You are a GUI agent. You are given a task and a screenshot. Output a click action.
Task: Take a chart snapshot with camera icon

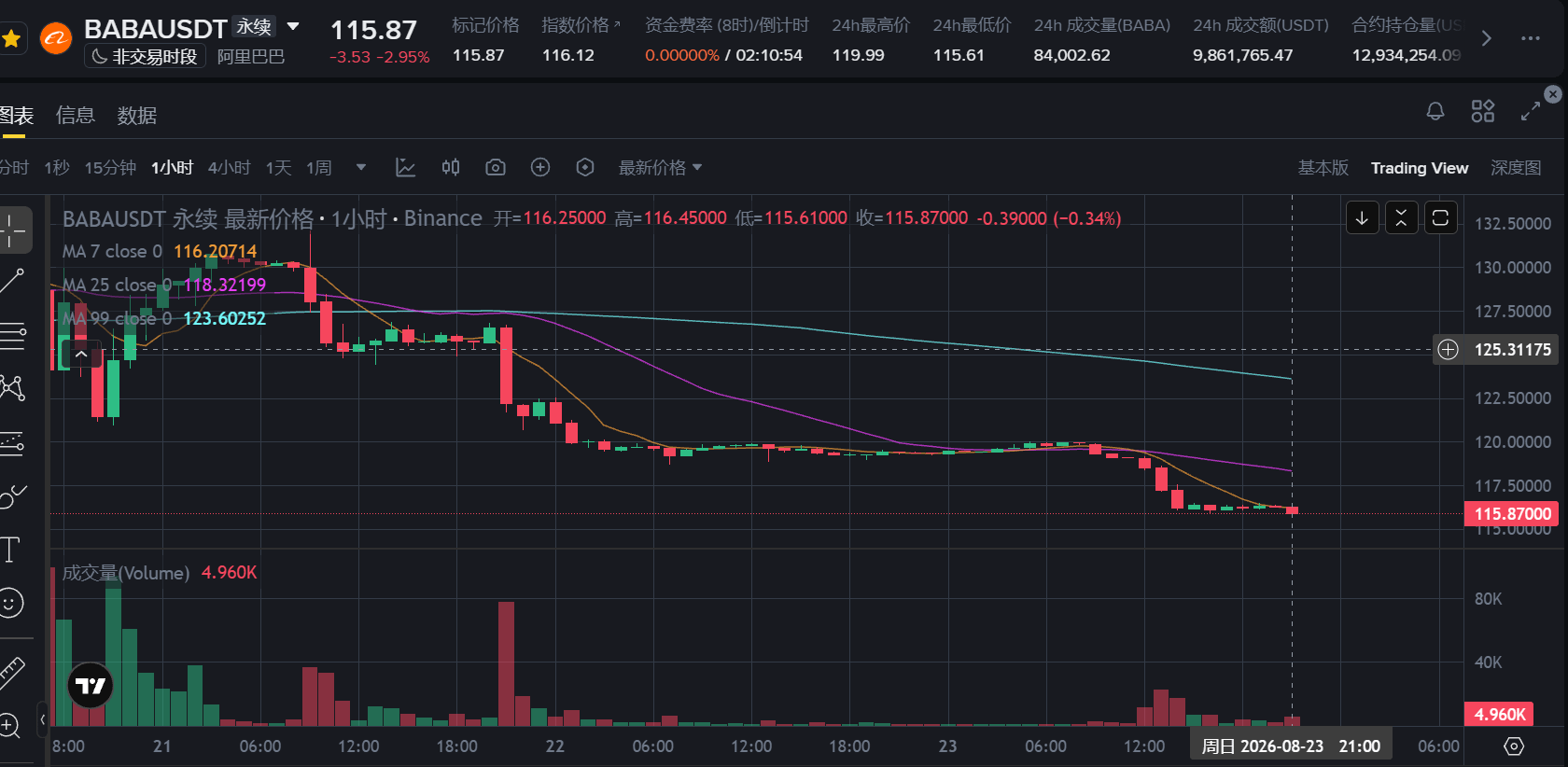[496, 168]
